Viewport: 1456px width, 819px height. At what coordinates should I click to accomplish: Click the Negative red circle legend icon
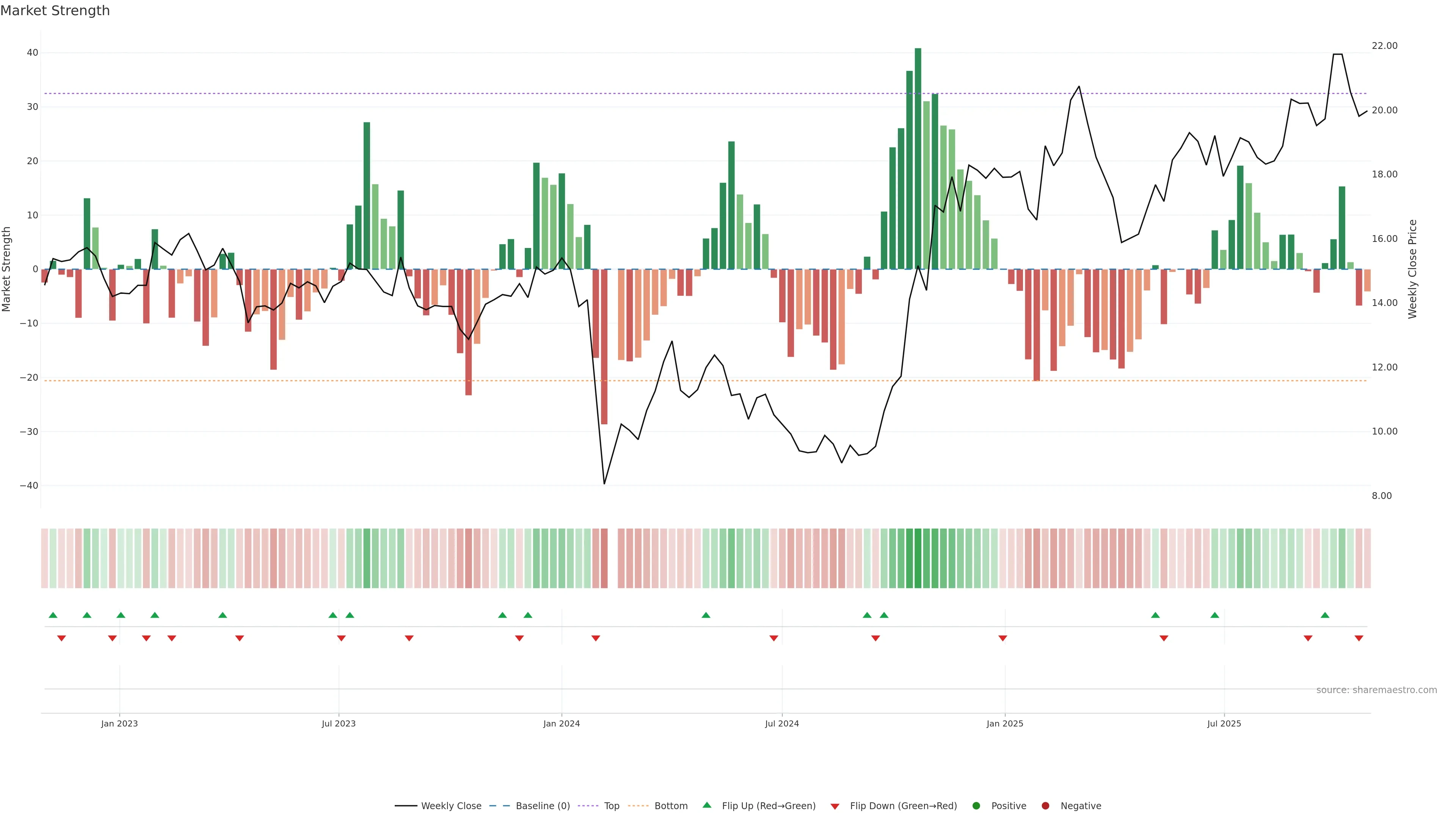point(1045,806)
